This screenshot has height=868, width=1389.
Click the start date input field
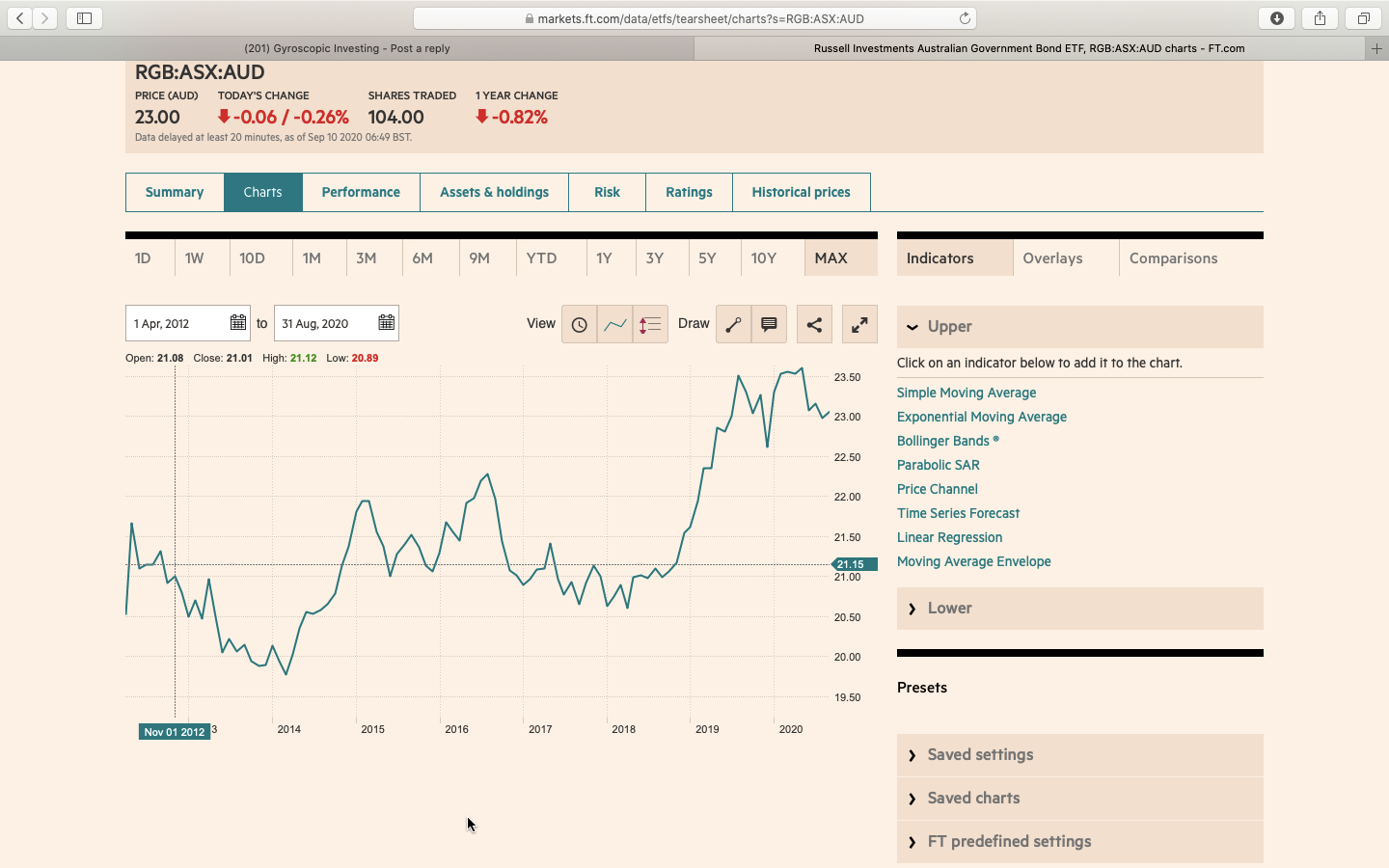click(x=178, y=323)
